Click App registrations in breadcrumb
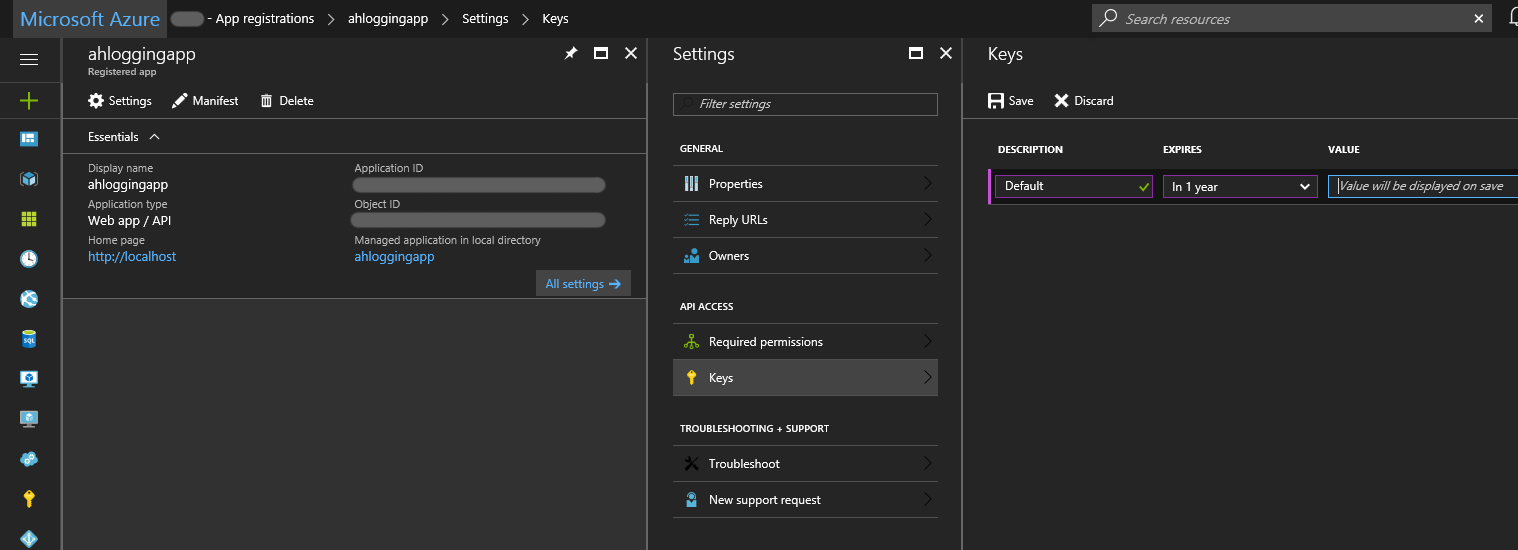This screenshot has width=1518, height=550. (x=265, y=18)
